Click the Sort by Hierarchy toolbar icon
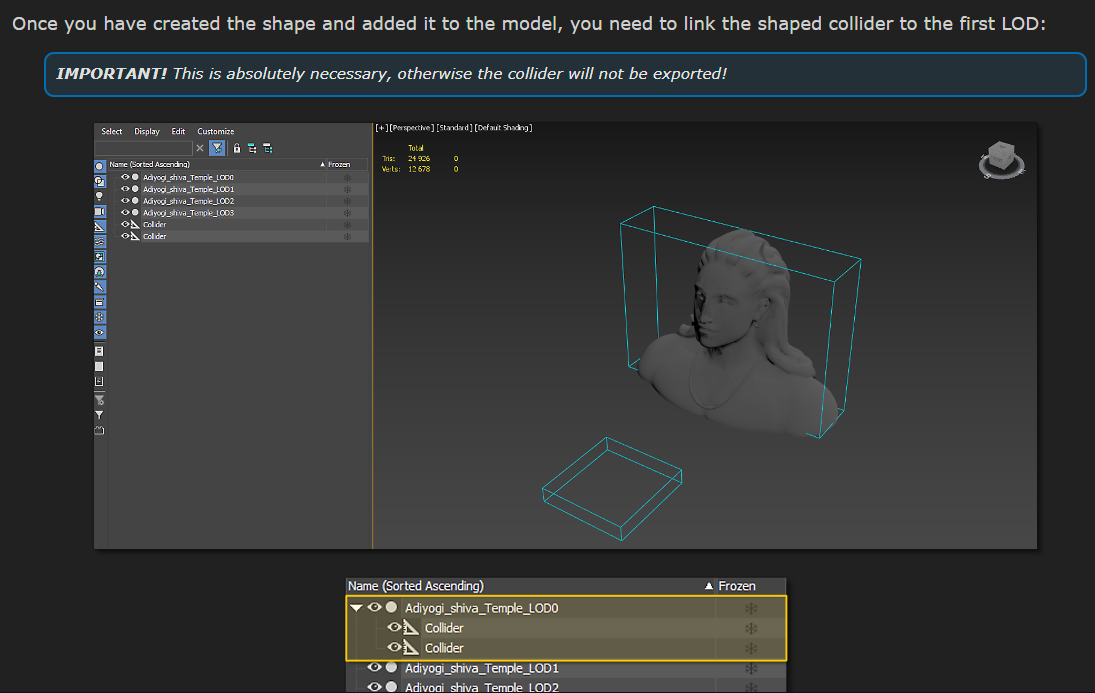Screen dimensions: 1095x693 click(x=252, y=148)
